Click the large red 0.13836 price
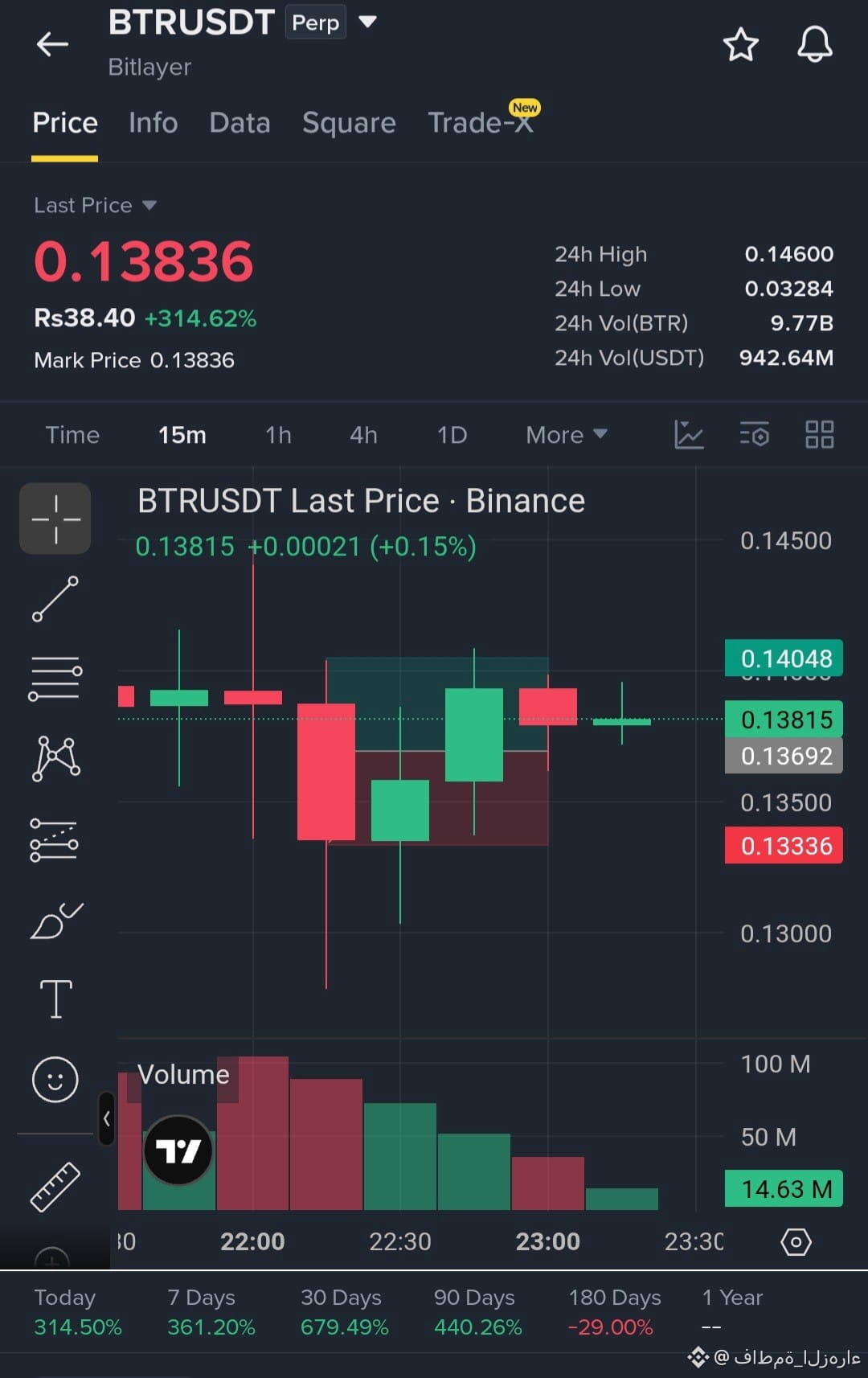This screenshot has width=868, height=1378. coord(144,262)
